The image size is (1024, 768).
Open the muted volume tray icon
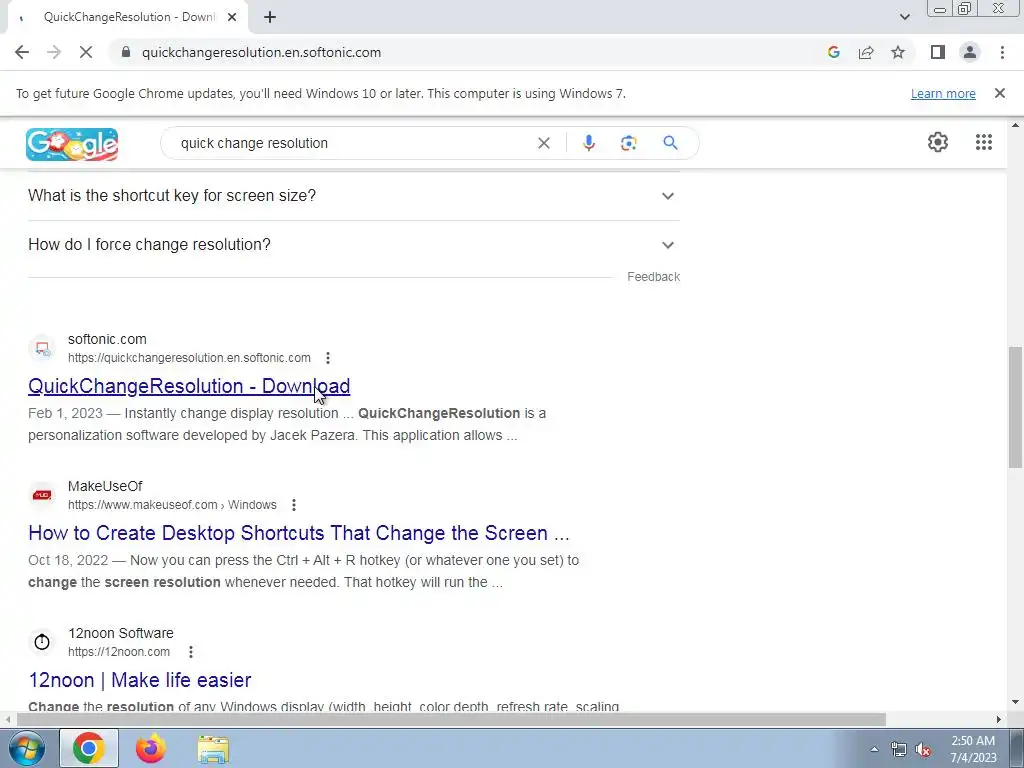pos(923,750)
